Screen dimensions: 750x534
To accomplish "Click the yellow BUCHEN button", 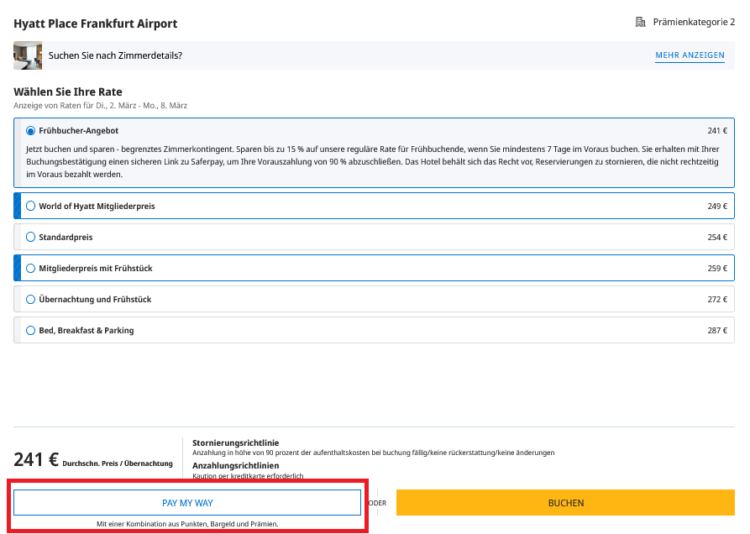I will click(x=565, y=502).
